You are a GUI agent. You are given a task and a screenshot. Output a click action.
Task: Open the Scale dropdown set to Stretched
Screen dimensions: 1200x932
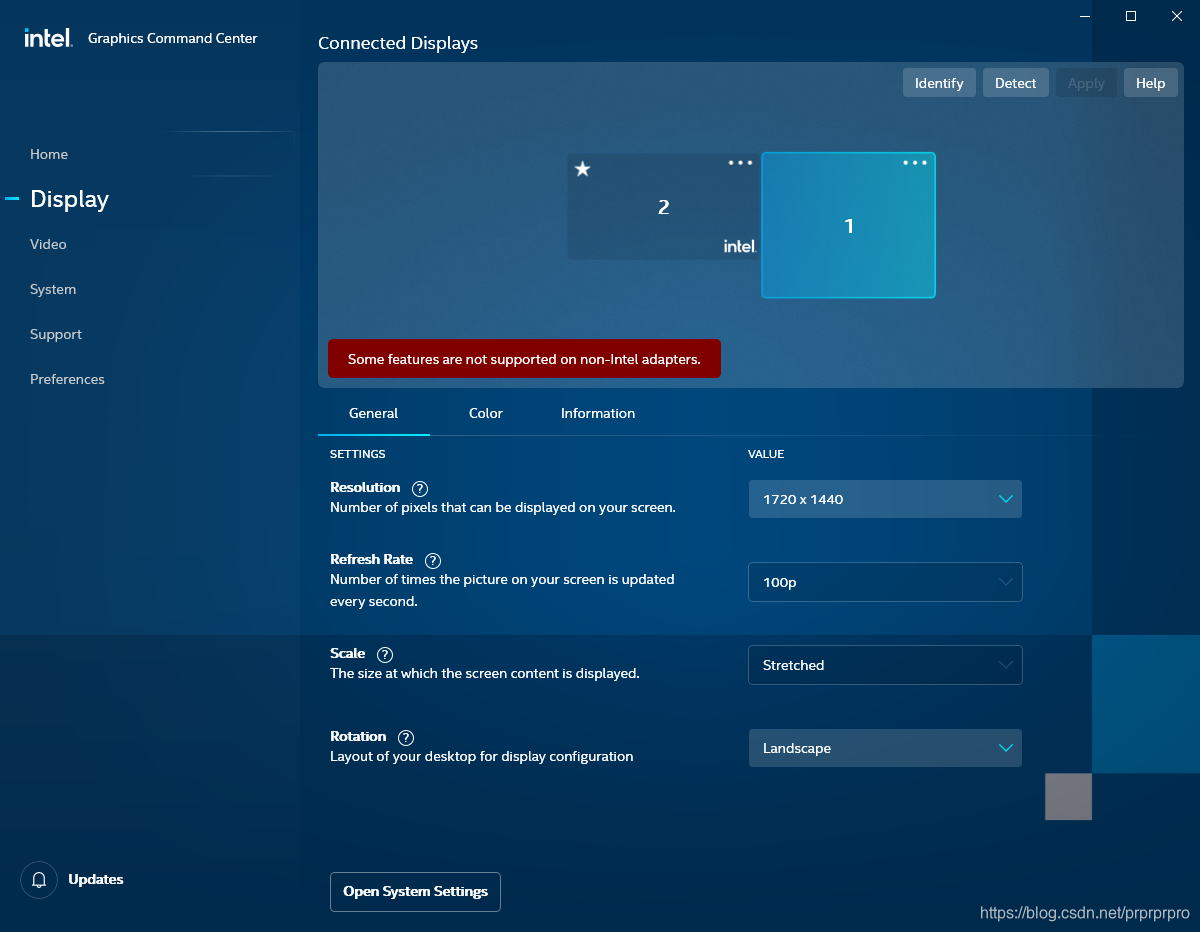(x=885, y=665)
